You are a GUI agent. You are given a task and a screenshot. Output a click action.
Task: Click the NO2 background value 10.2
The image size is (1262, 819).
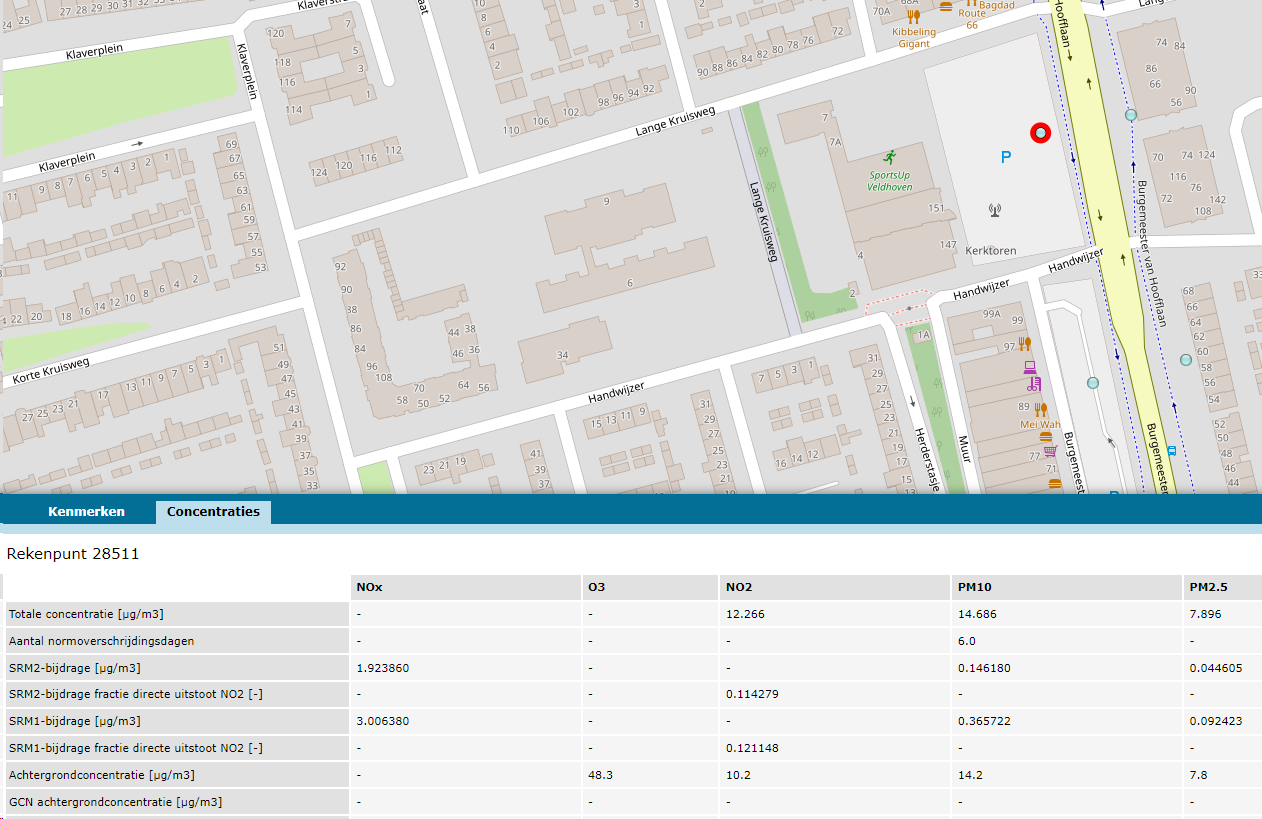[738, 775]
